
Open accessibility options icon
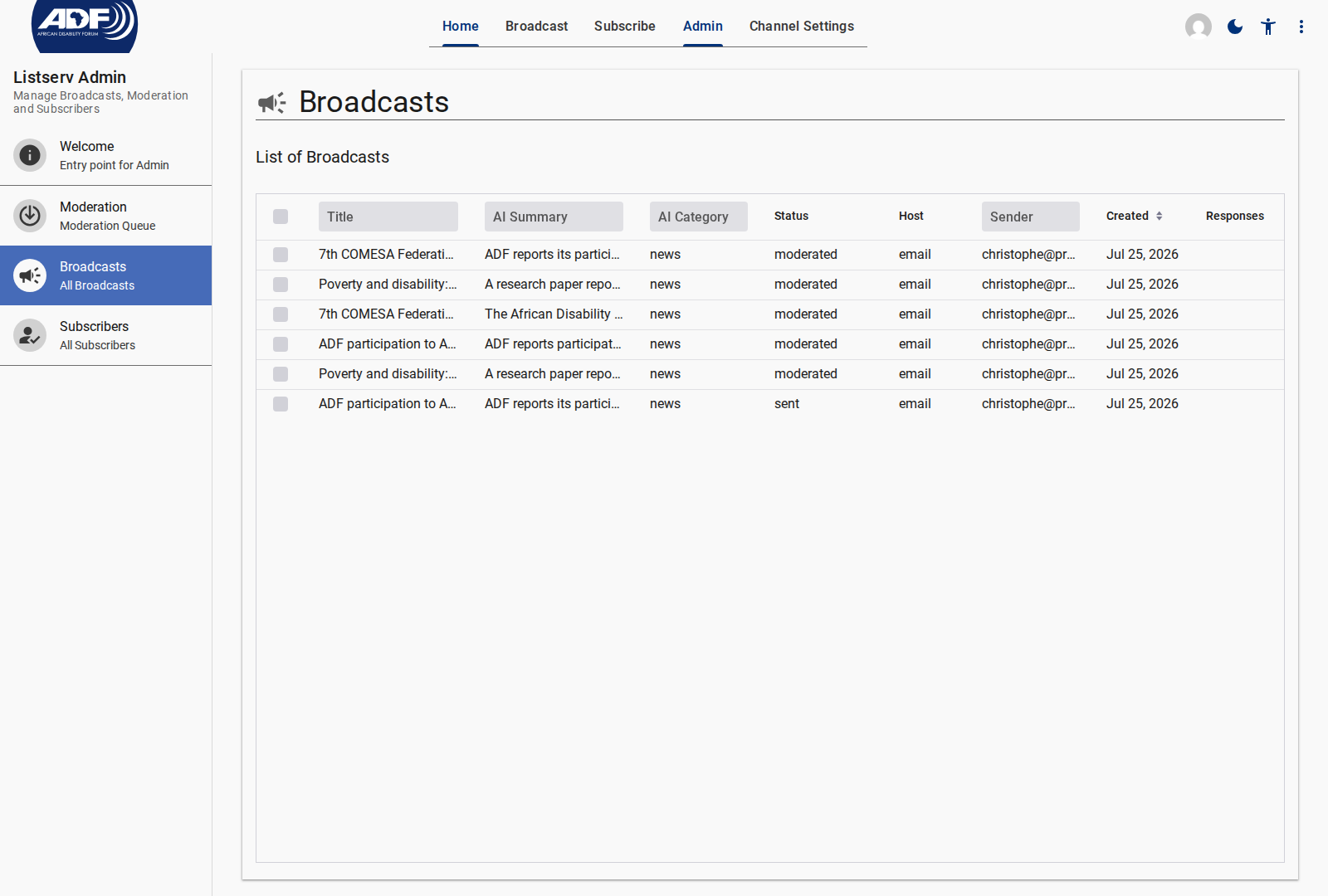(1268, 27)
